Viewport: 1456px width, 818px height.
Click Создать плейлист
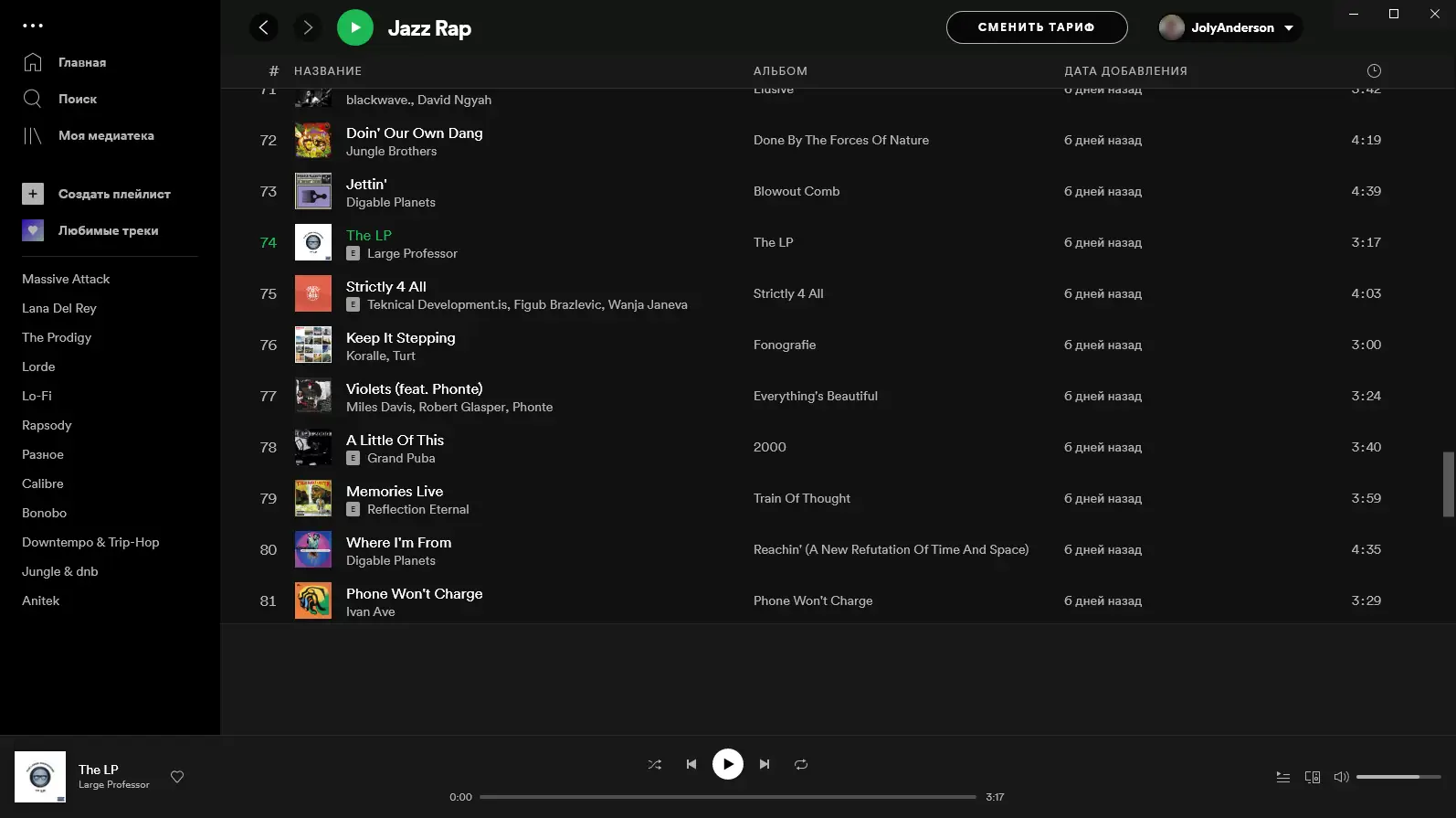97,194
